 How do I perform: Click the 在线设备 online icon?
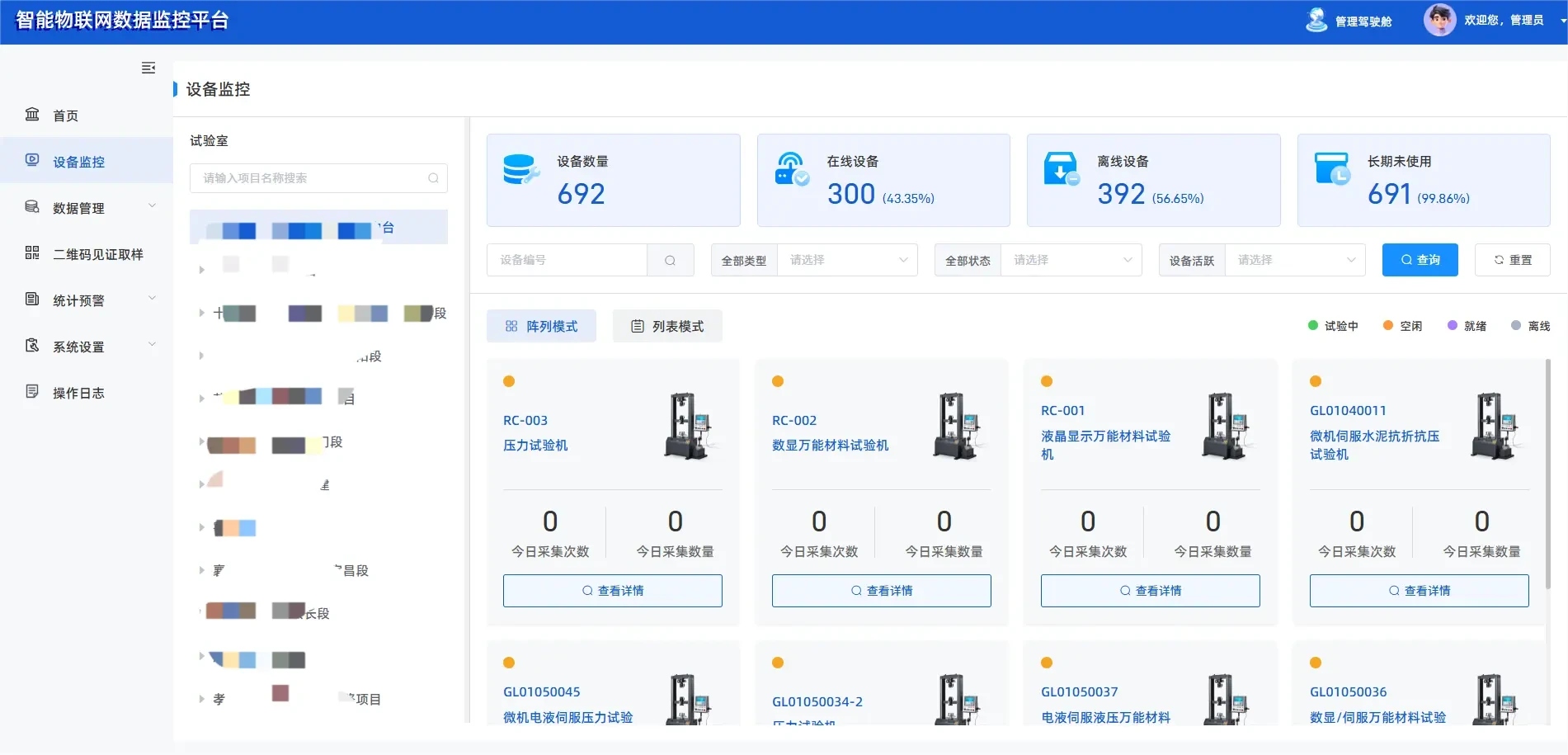coord(792,170)
